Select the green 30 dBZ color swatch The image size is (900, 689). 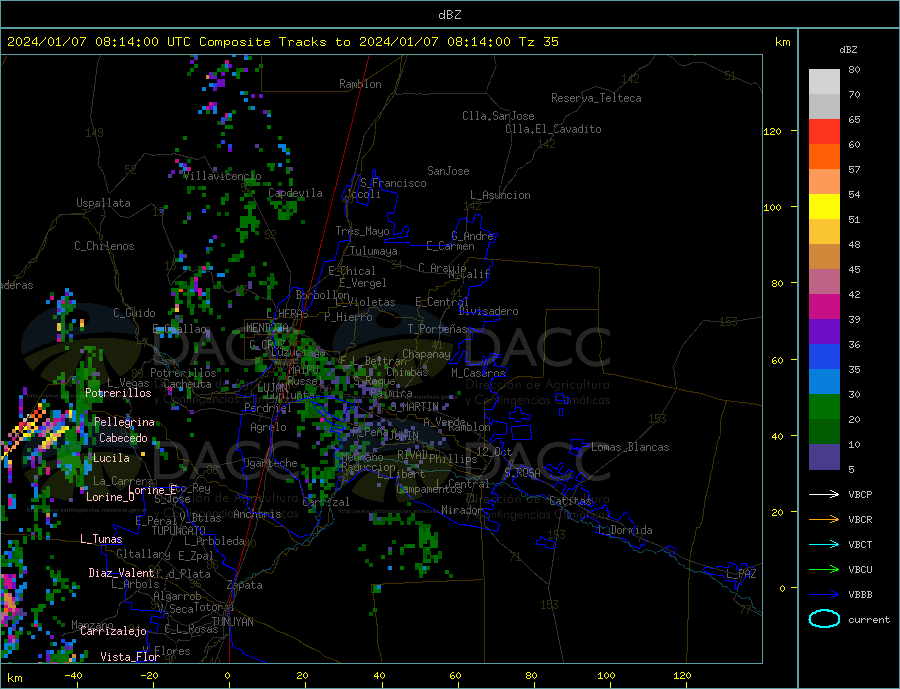pos(824,407)
